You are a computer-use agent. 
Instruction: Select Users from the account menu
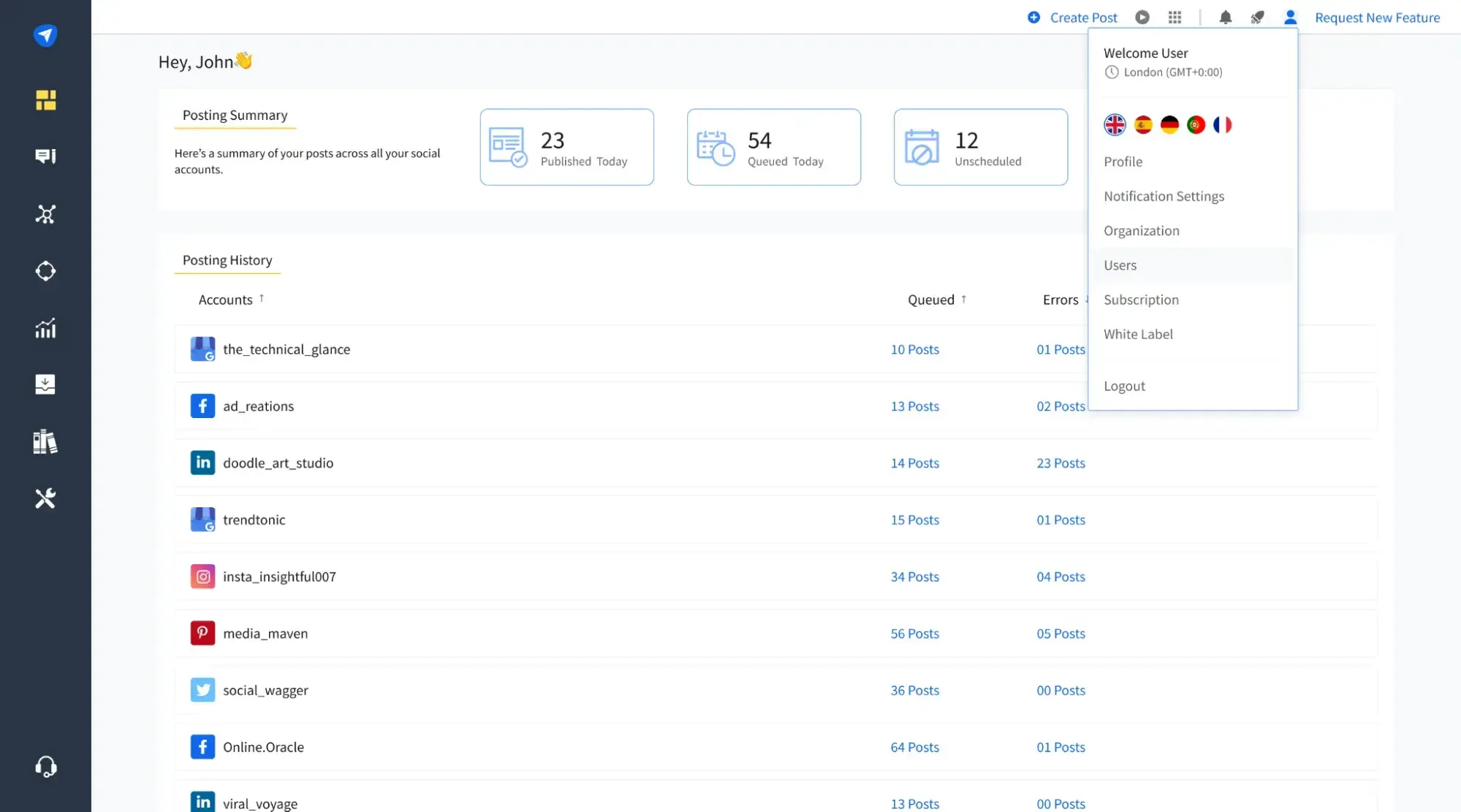pos(1120,265)
